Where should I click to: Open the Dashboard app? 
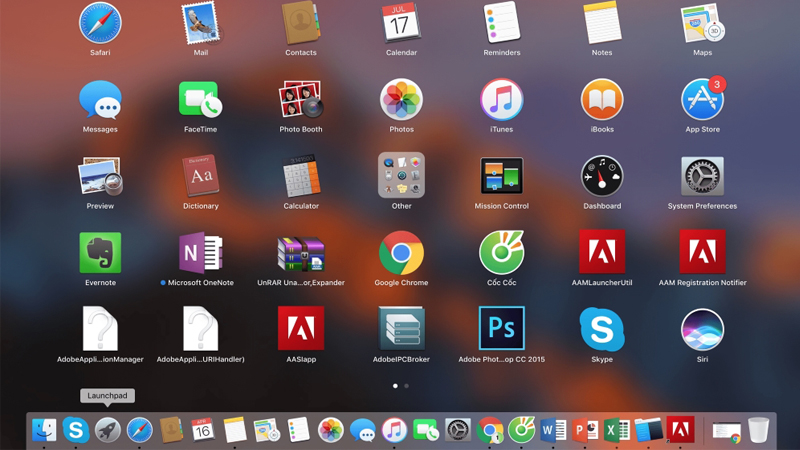pyautogui.click(x=602, y=177)
